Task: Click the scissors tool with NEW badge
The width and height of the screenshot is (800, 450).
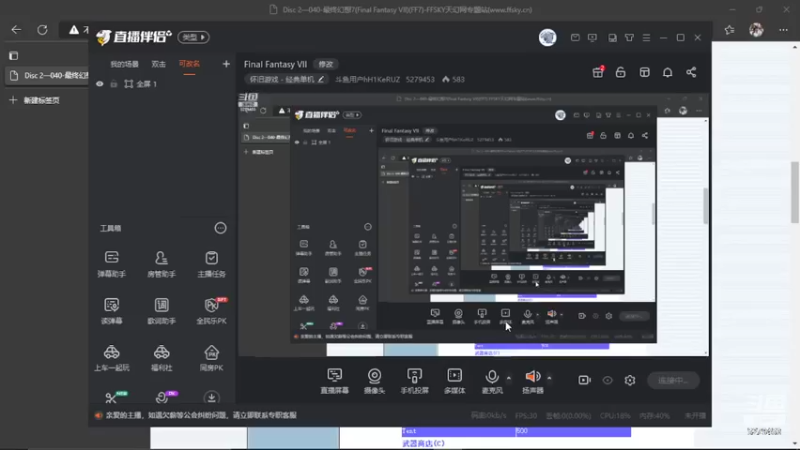Action: pos(112,397)
